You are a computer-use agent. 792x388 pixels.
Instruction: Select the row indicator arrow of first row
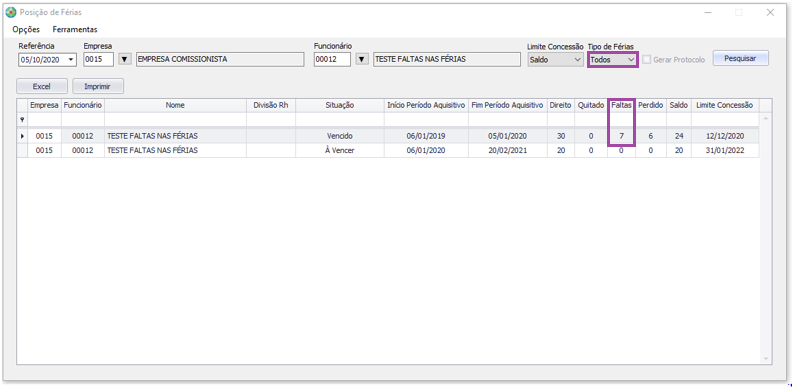22,136
